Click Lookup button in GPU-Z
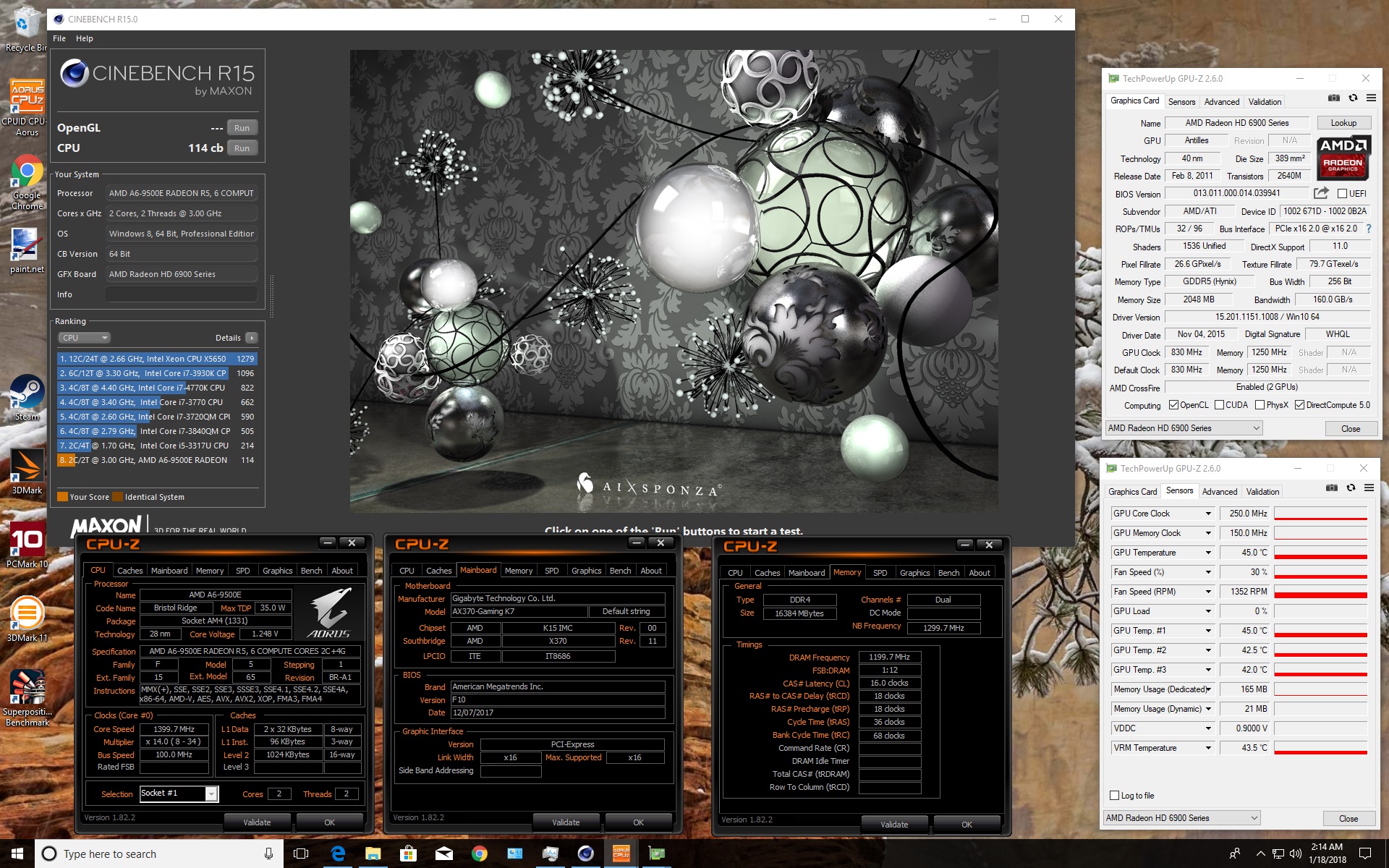 point(1343,123)
